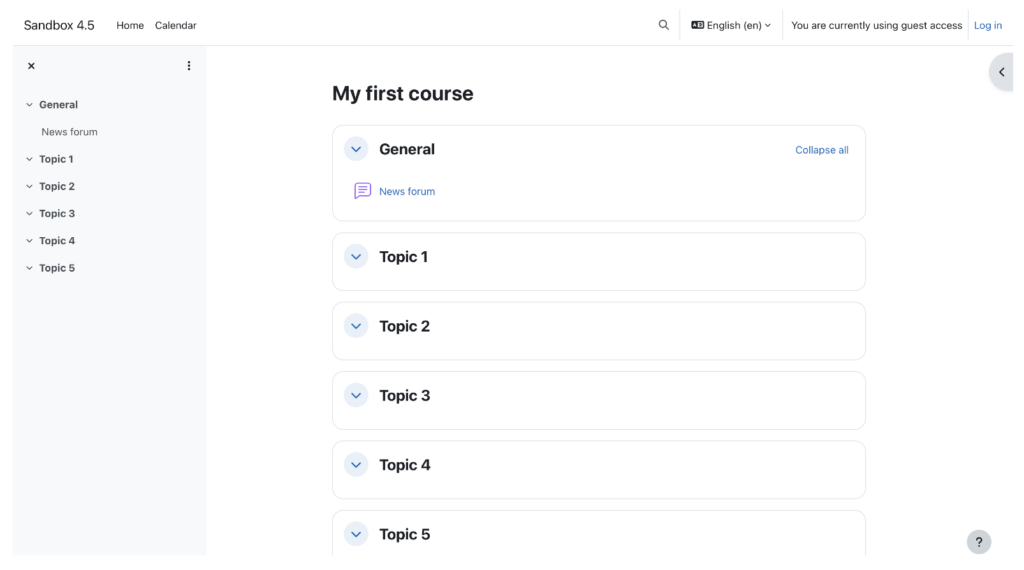Select News forum in the sidebar index
Image resolution: width=1024 pixels, height=570 pixels.
coord(69,132)
